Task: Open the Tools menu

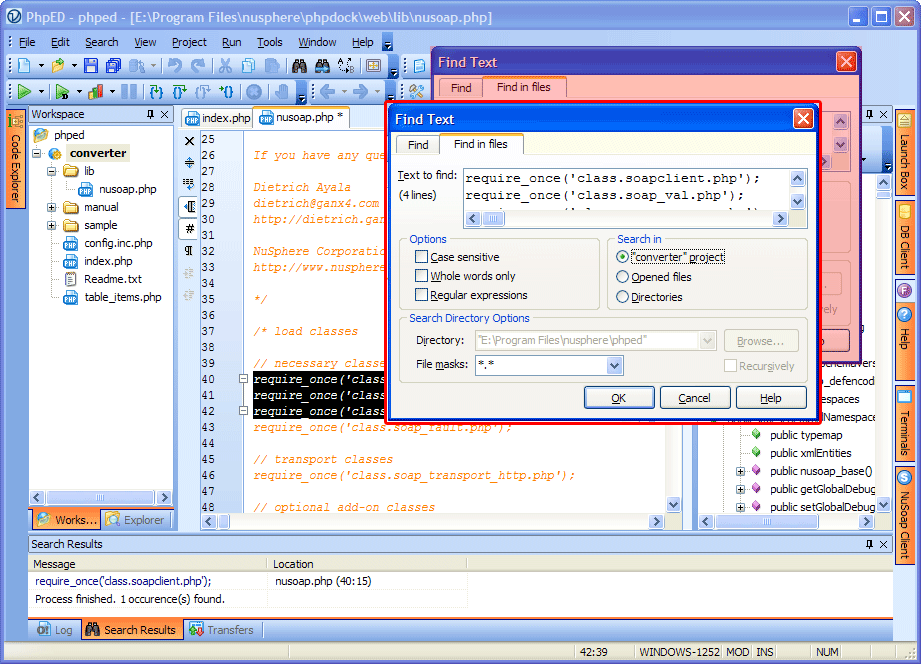Action: coord(270,42)
